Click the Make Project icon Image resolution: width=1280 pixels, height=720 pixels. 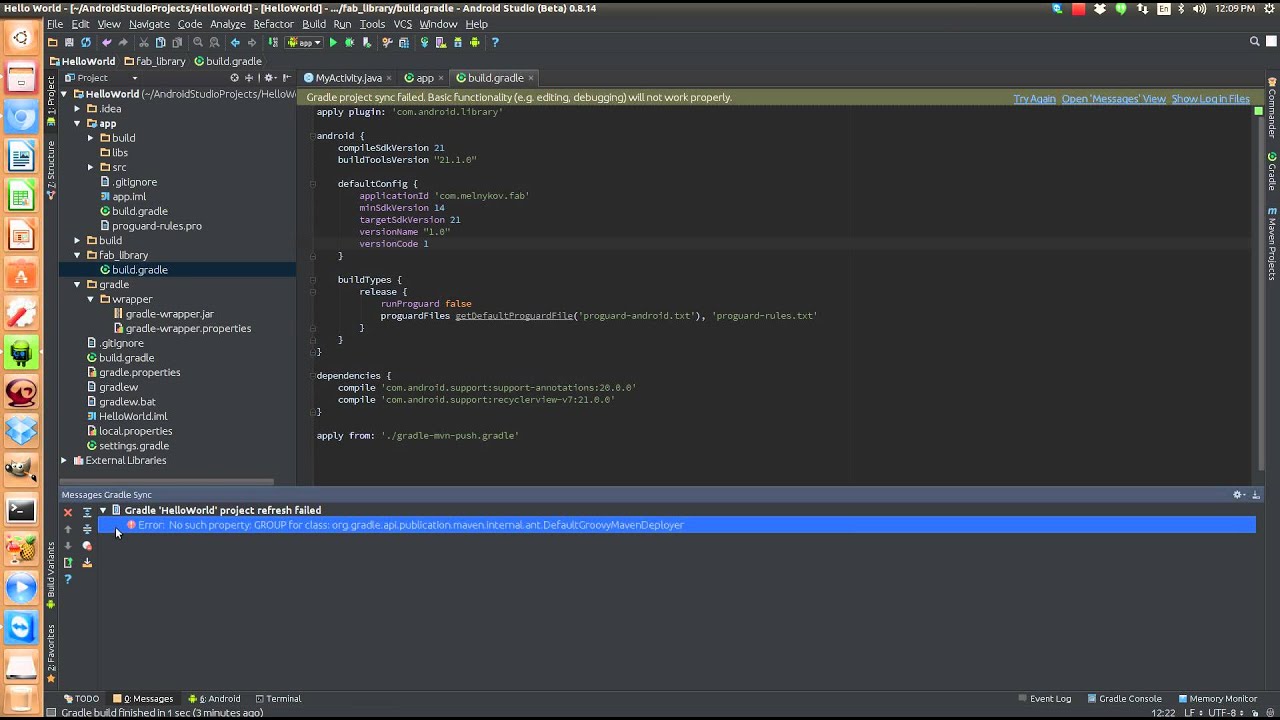point(272,42)
